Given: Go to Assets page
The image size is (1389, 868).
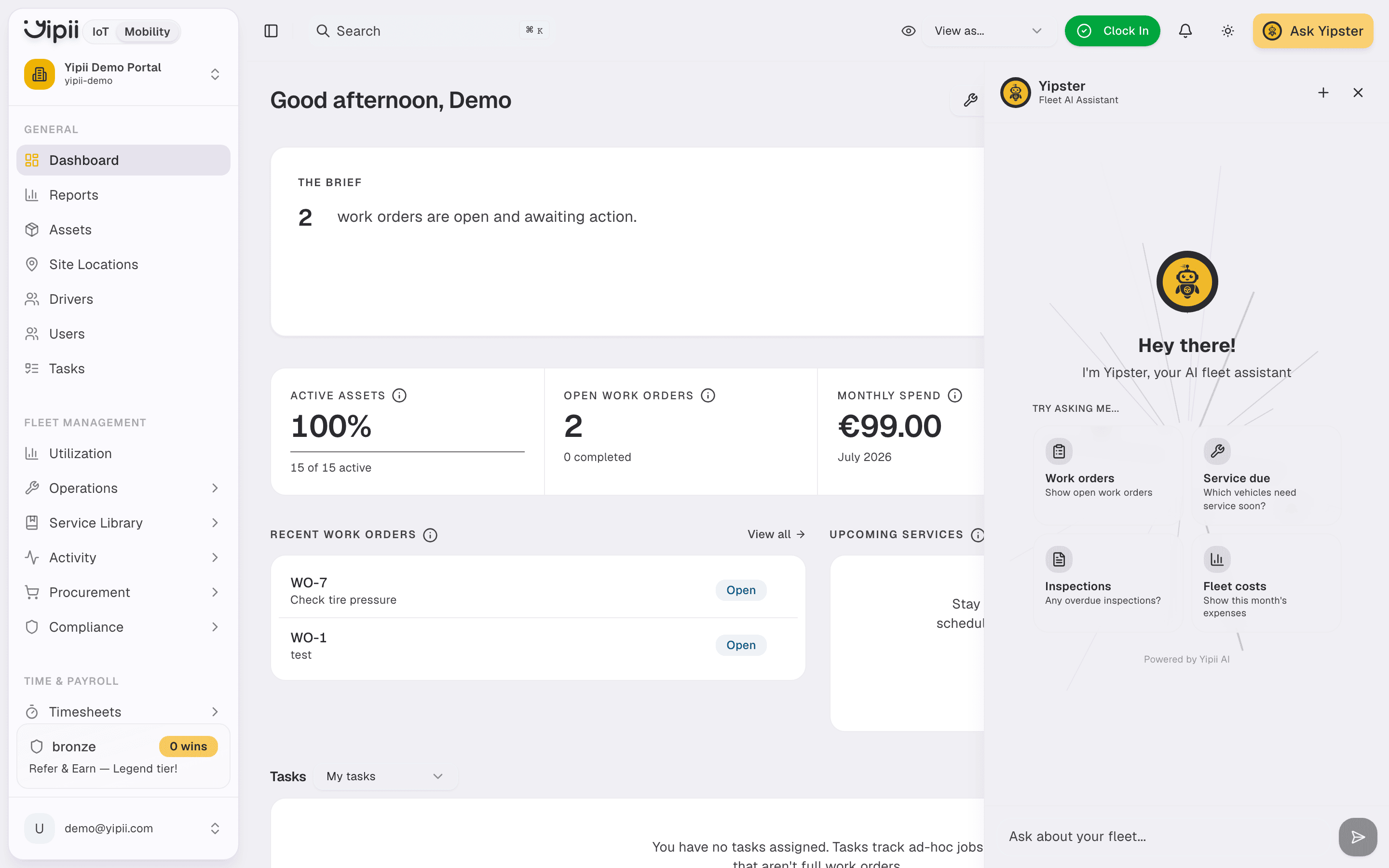Looking at the screenshot, I should coord(123,230).
